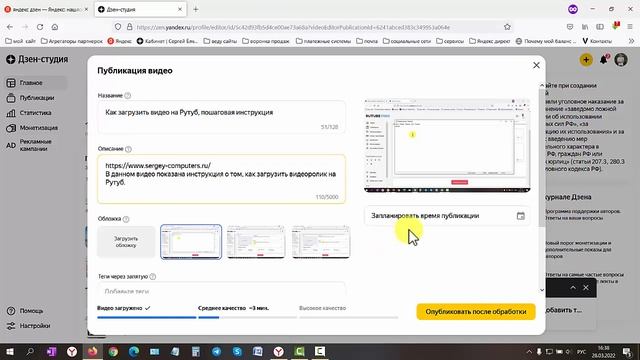The width and height of the screenshot is (640, 360).
Task: Open Агрегаторы партнерок bookmarks folder
Action: [x=72, y=41]
